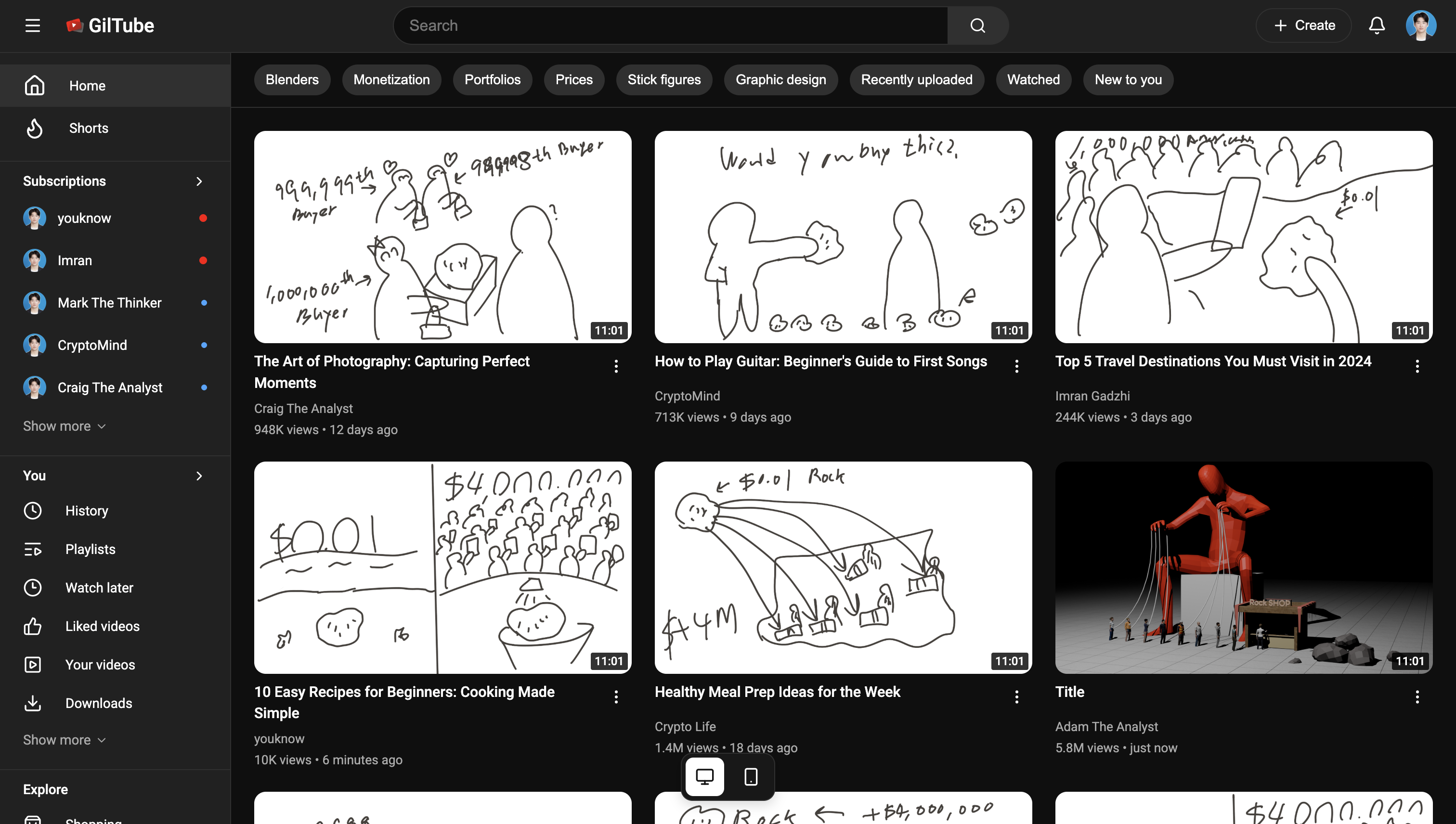Expand the You section

click(x=199, y=476)
